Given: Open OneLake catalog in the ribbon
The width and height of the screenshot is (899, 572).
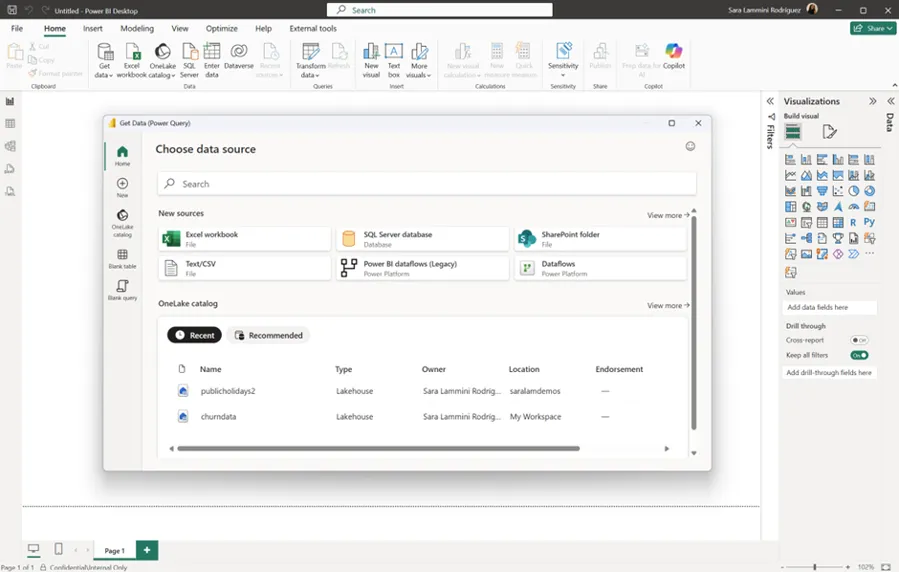Looking at the screenshot, I should (162, 60).
